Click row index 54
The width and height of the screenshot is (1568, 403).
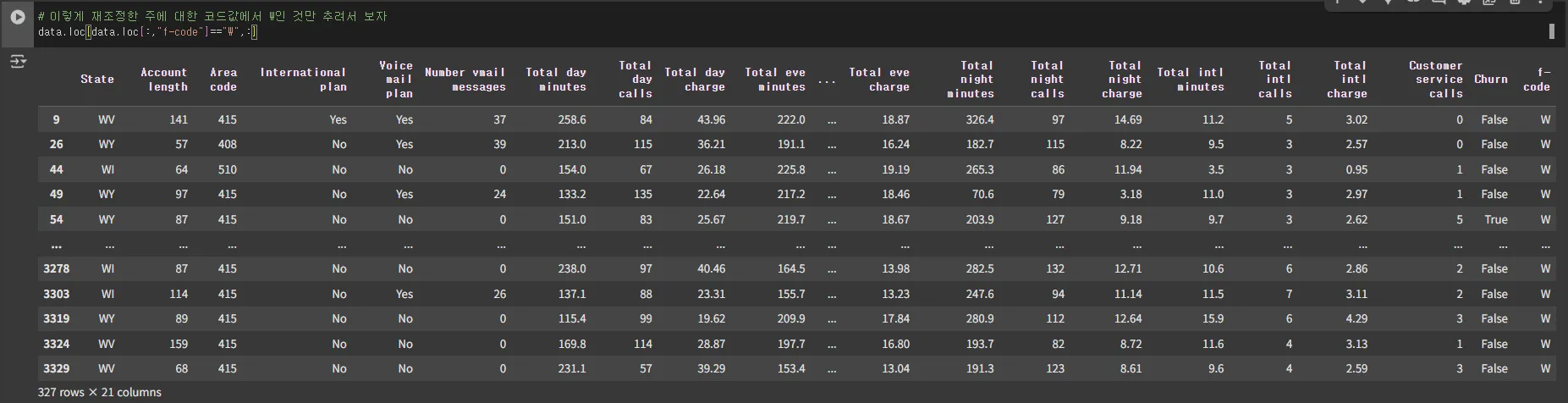click(x=56, y=219)
